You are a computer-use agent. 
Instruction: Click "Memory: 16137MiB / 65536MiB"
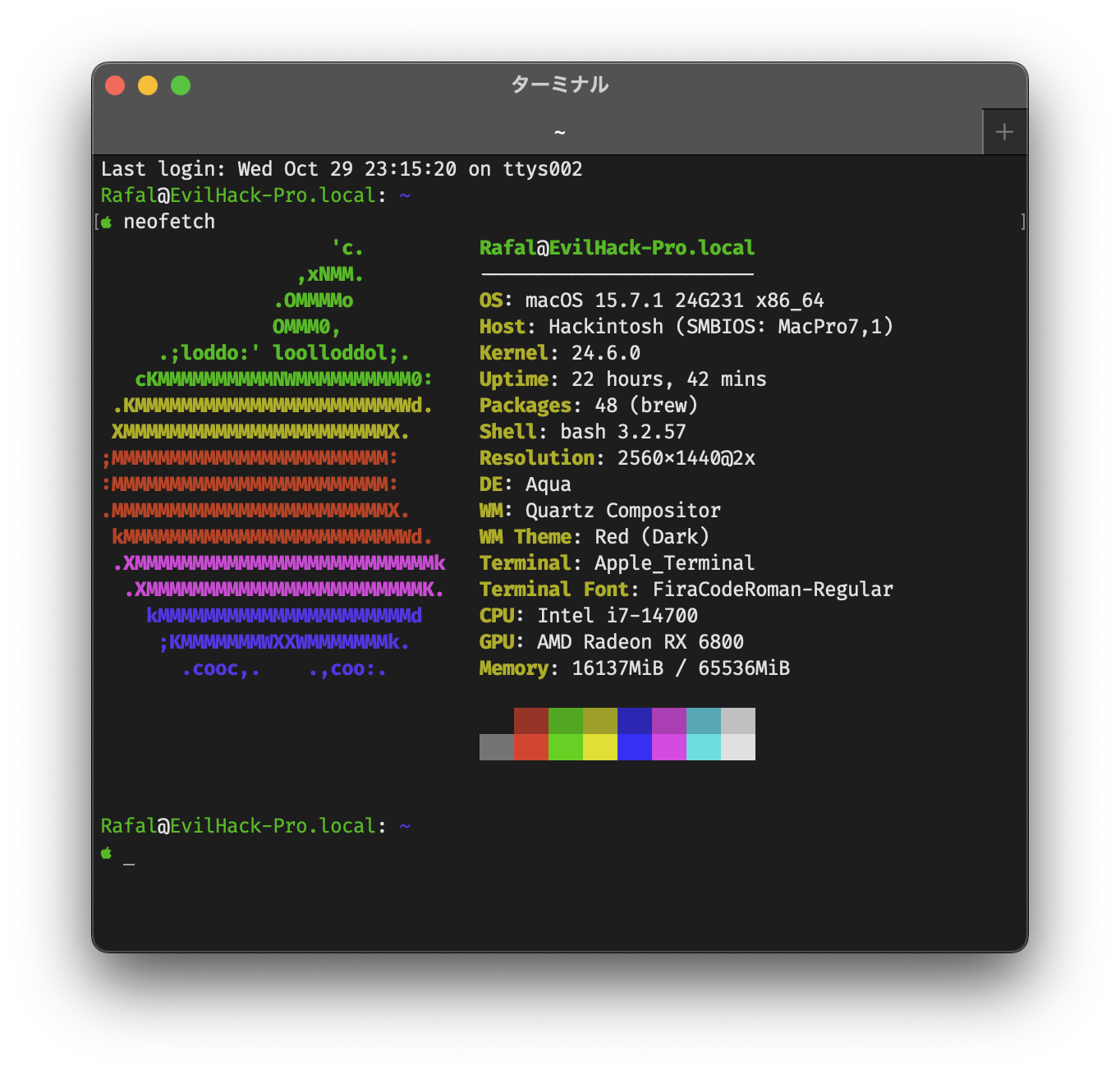[x=635, y=668]
